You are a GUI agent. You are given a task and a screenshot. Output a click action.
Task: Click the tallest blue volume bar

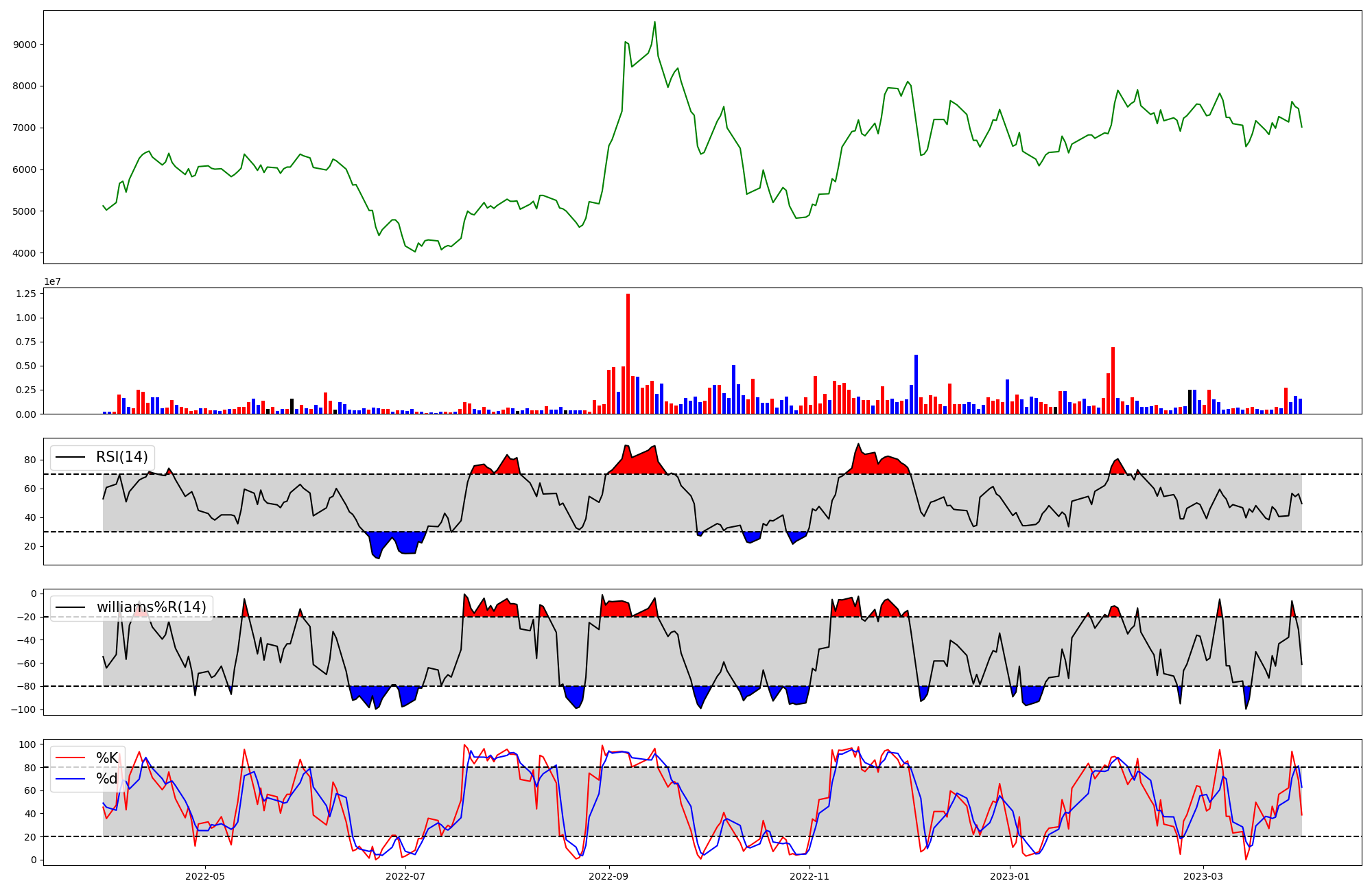pos(916,384)
